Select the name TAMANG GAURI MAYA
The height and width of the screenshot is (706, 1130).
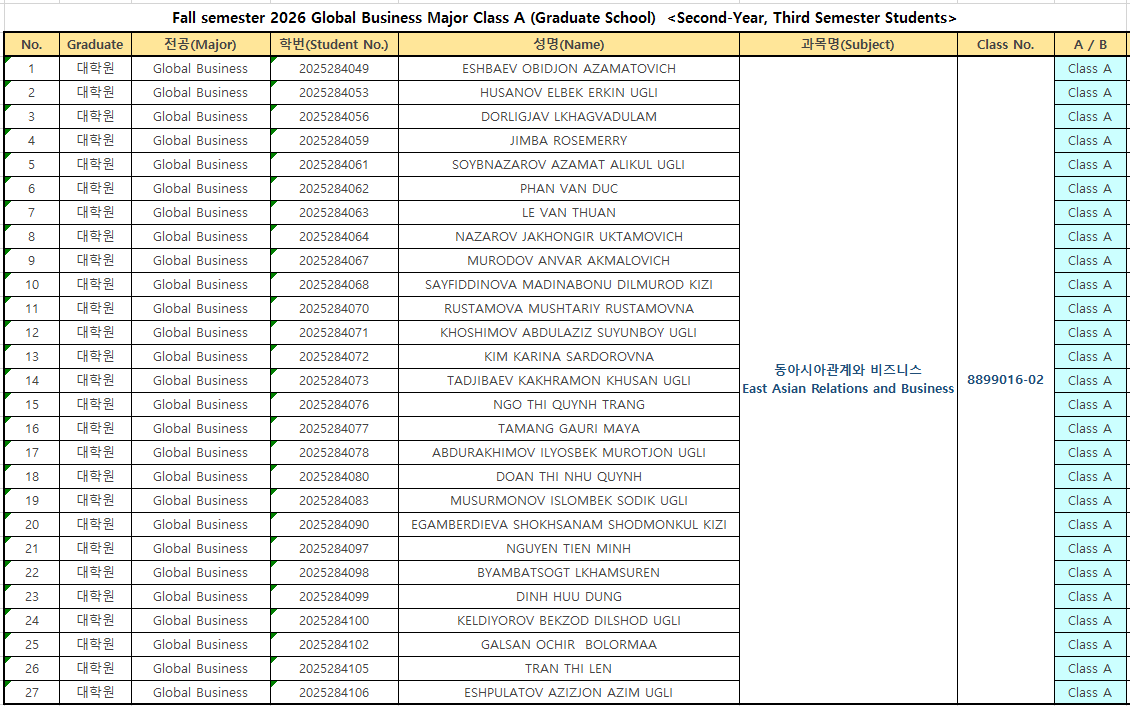tap(569, 429)
